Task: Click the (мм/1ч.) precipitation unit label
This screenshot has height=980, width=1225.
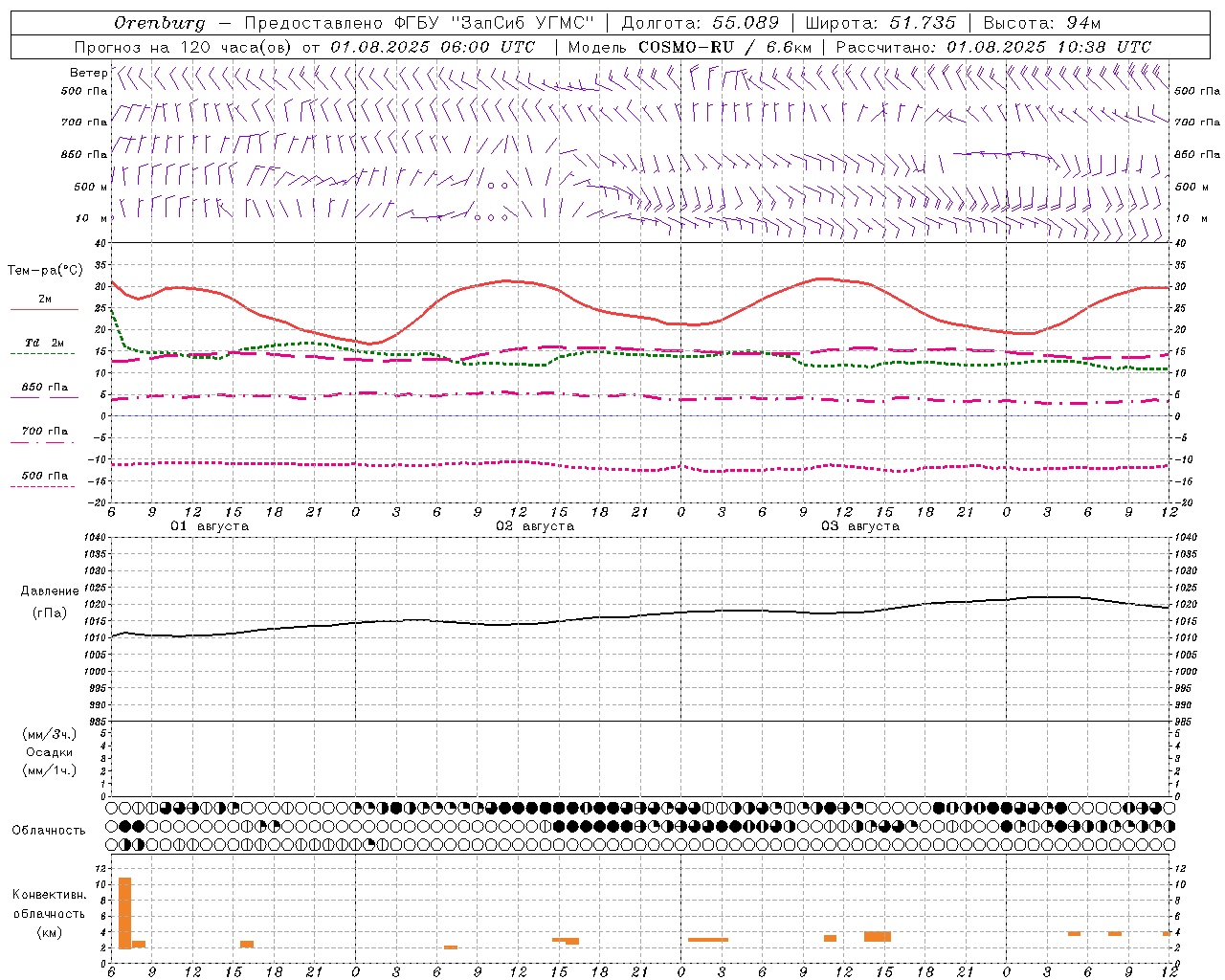Action: click(49, 770)
